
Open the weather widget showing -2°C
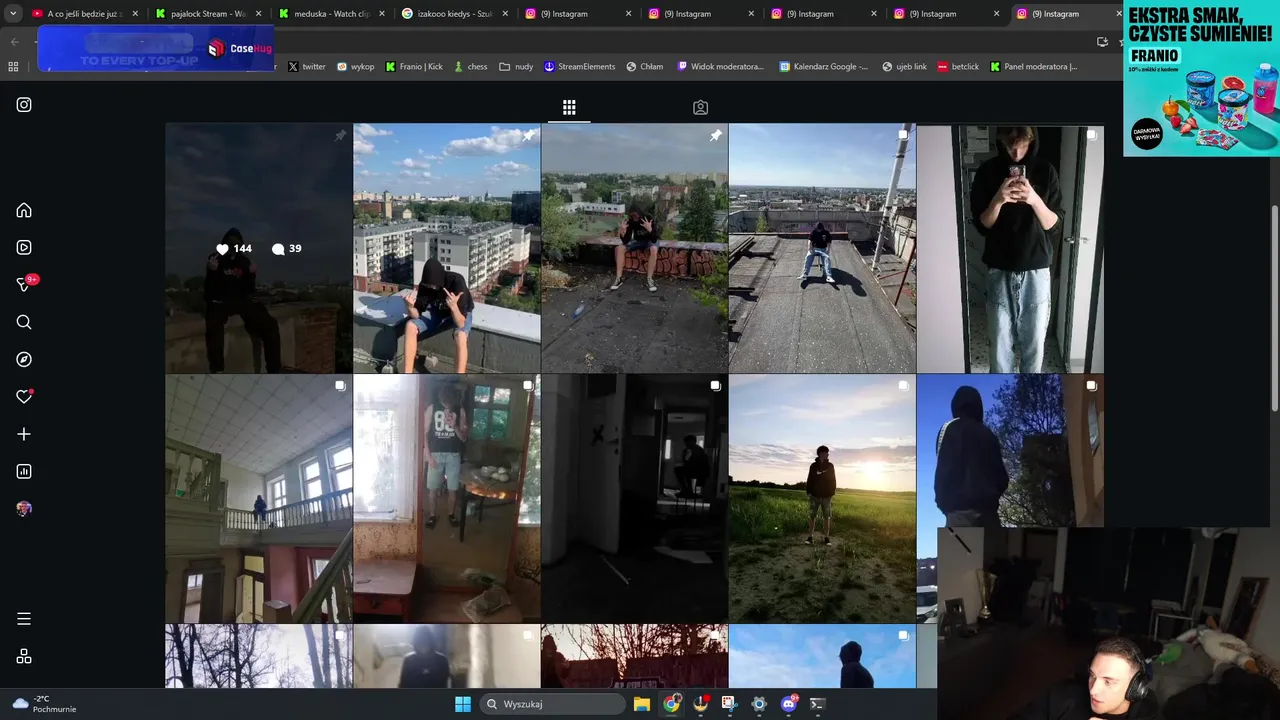45,704
